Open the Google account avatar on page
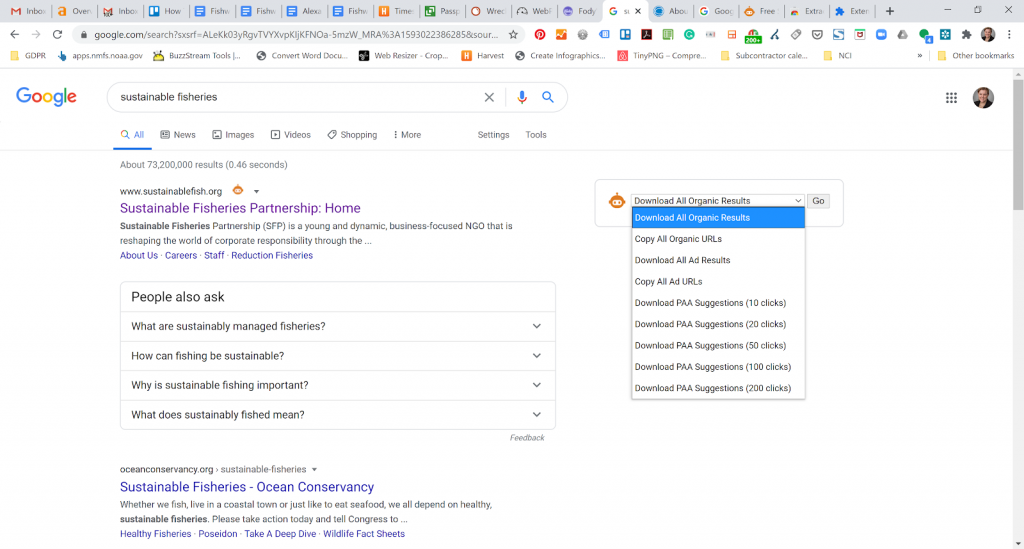1024x549 pixels. click(983, 98)
